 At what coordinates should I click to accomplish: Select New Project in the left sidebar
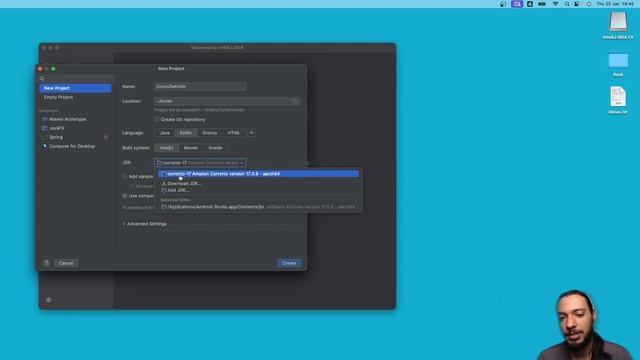tap(75, 88)
